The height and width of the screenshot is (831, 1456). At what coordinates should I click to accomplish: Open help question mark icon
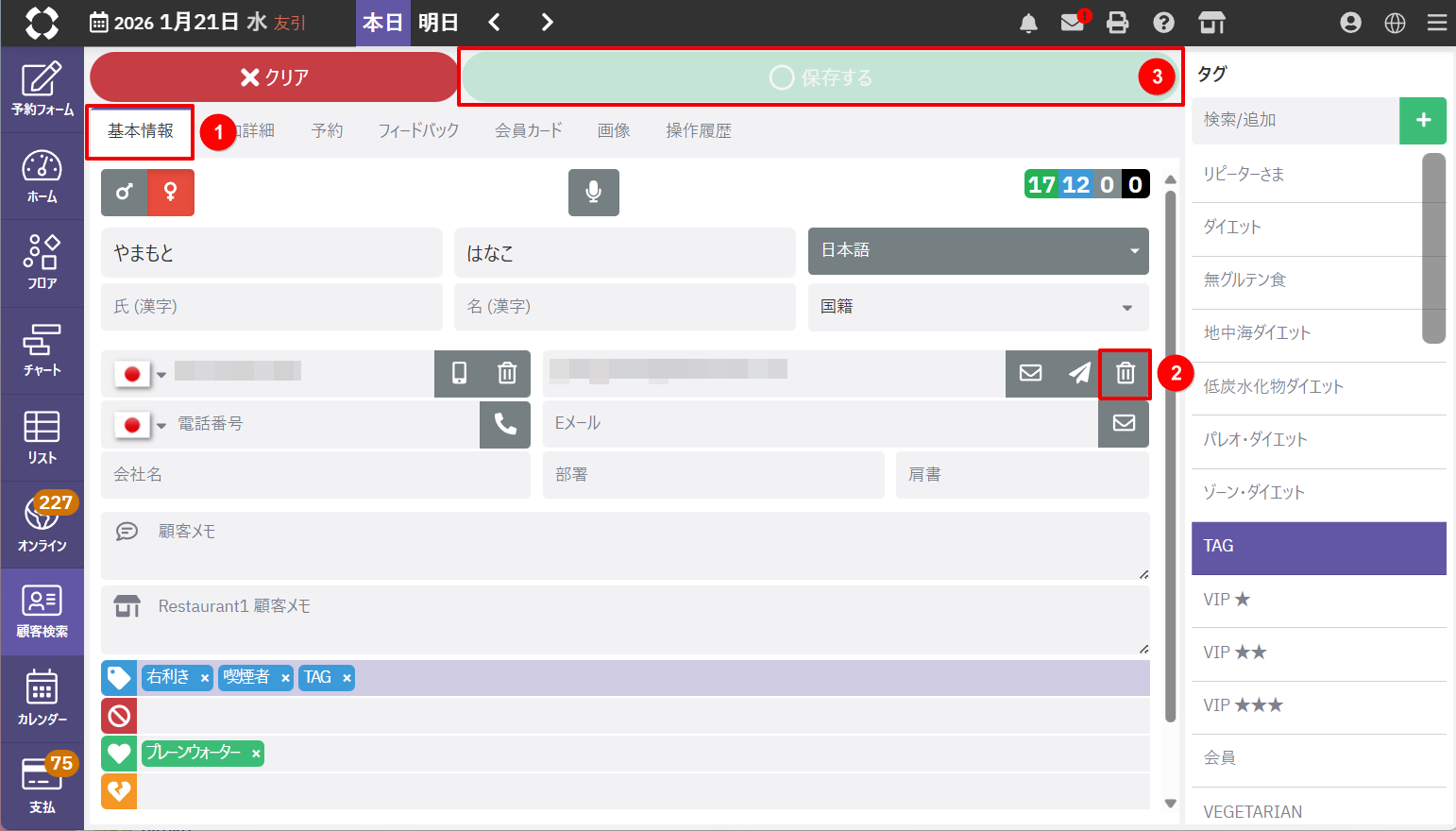click(x=1163, y=23)
